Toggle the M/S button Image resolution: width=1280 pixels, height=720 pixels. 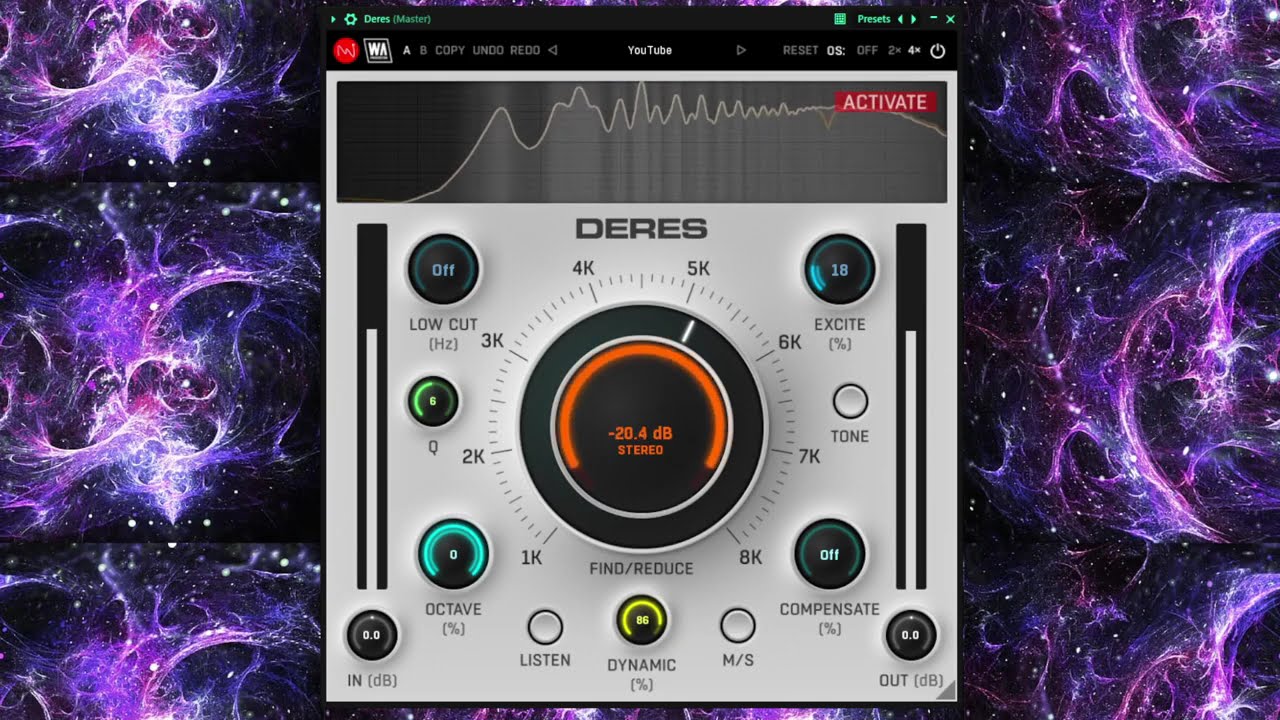738,625
